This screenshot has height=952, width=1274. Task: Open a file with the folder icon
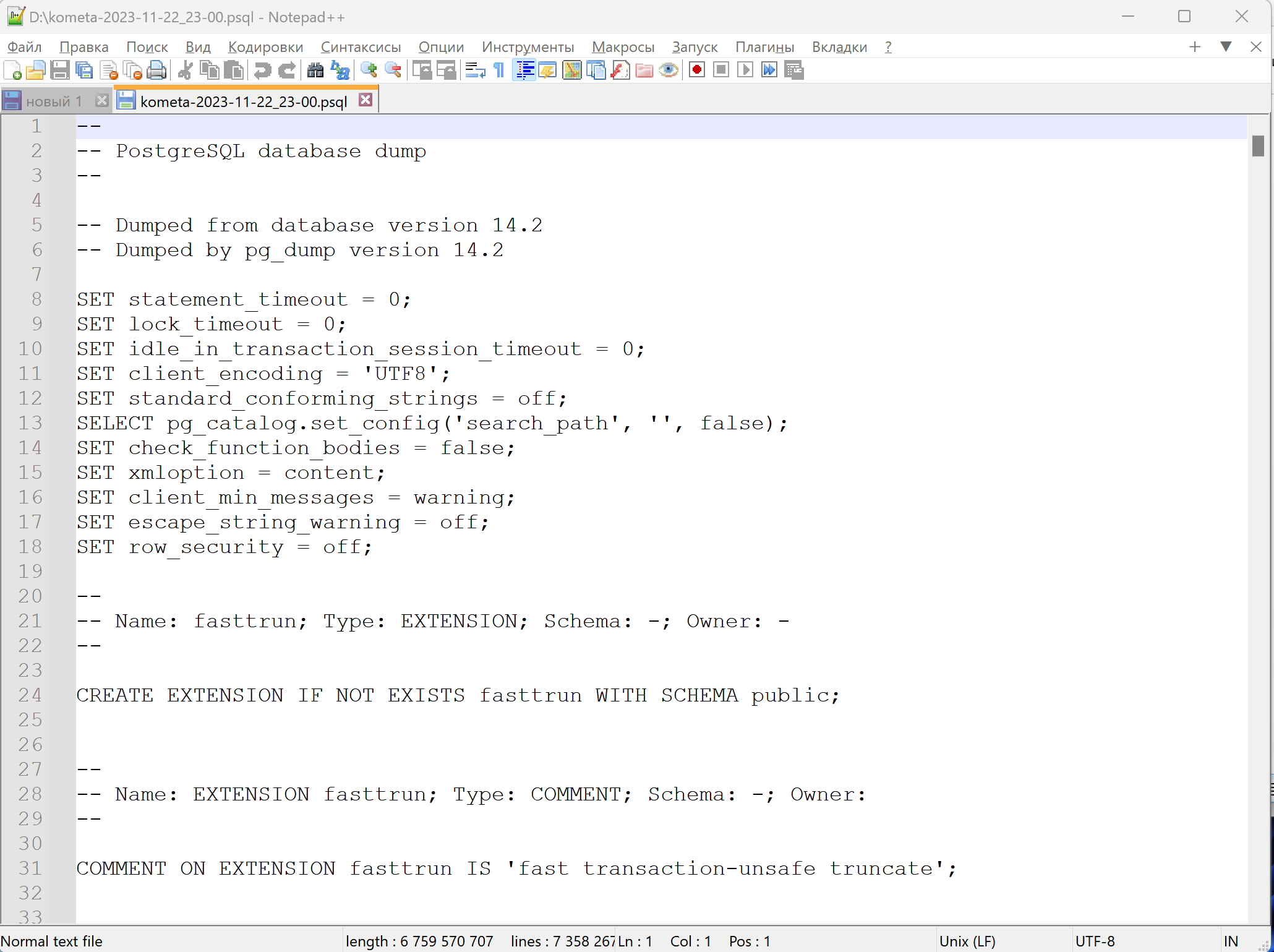(x=36, y=71)
